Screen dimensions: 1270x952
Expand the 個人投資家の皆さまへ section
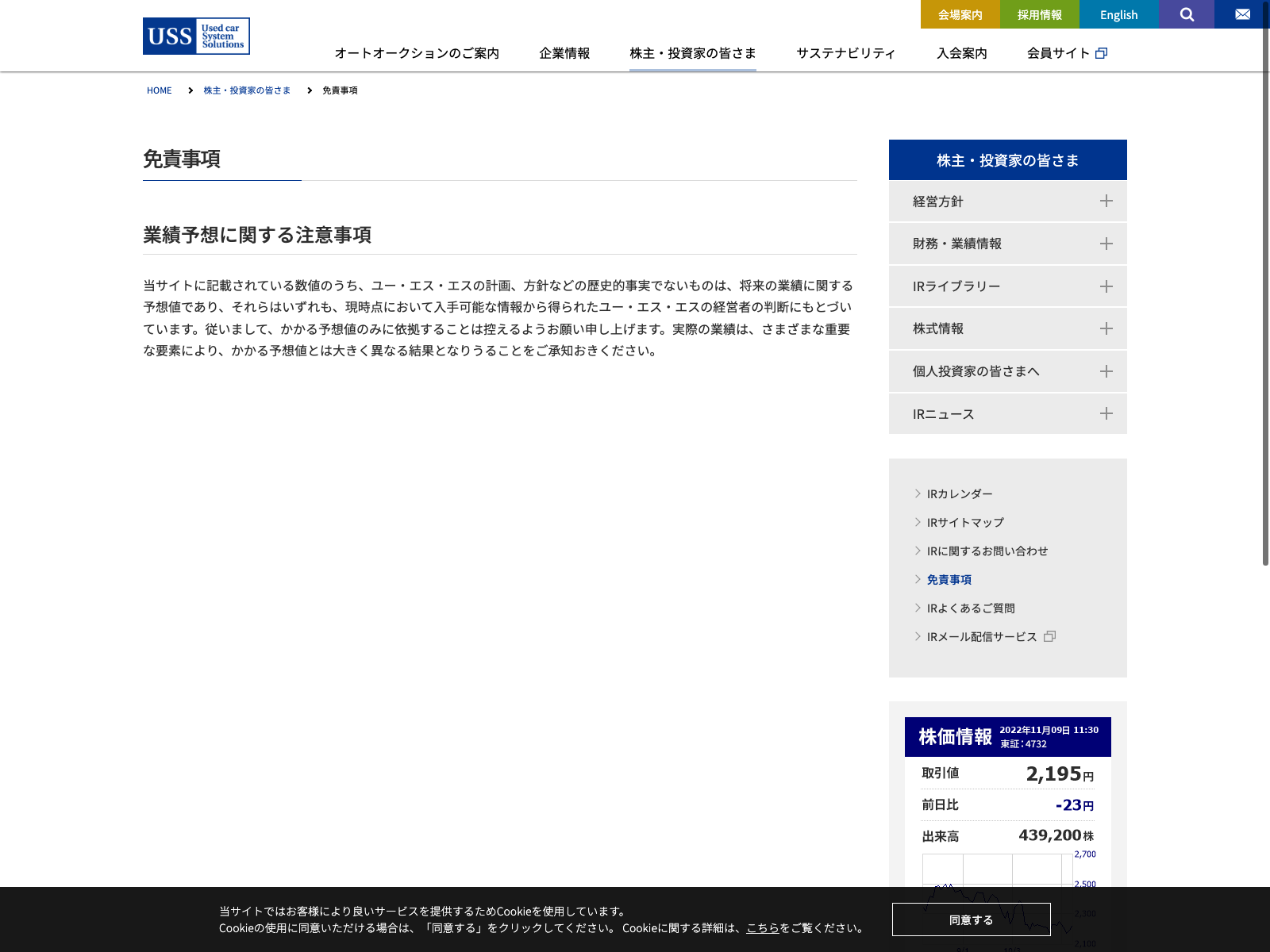point(1106,371)
